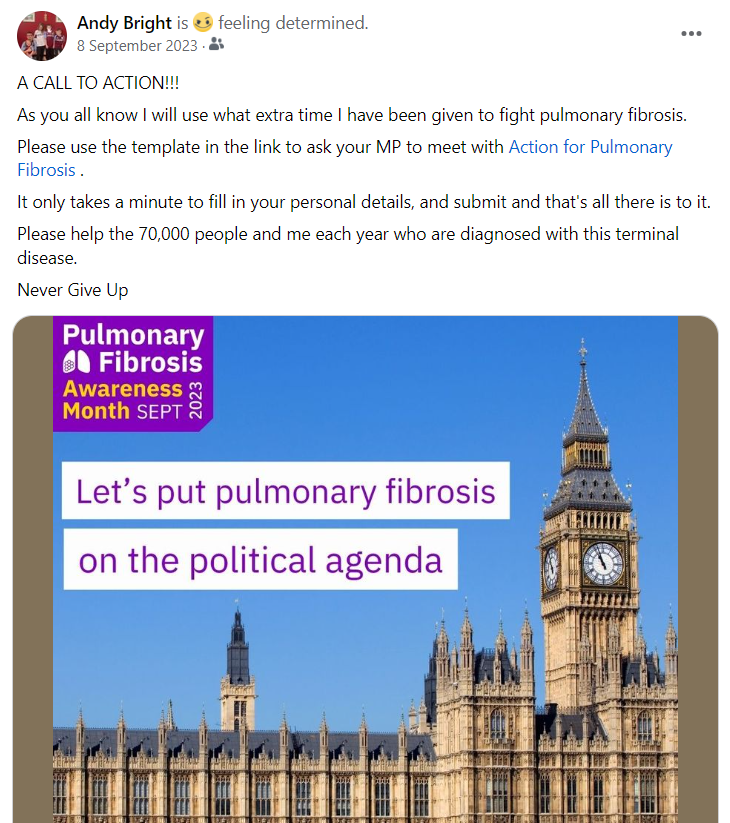Click the lungs icon in the purple banner
This screenshot has height=823, width=730.
click(76, 361)
